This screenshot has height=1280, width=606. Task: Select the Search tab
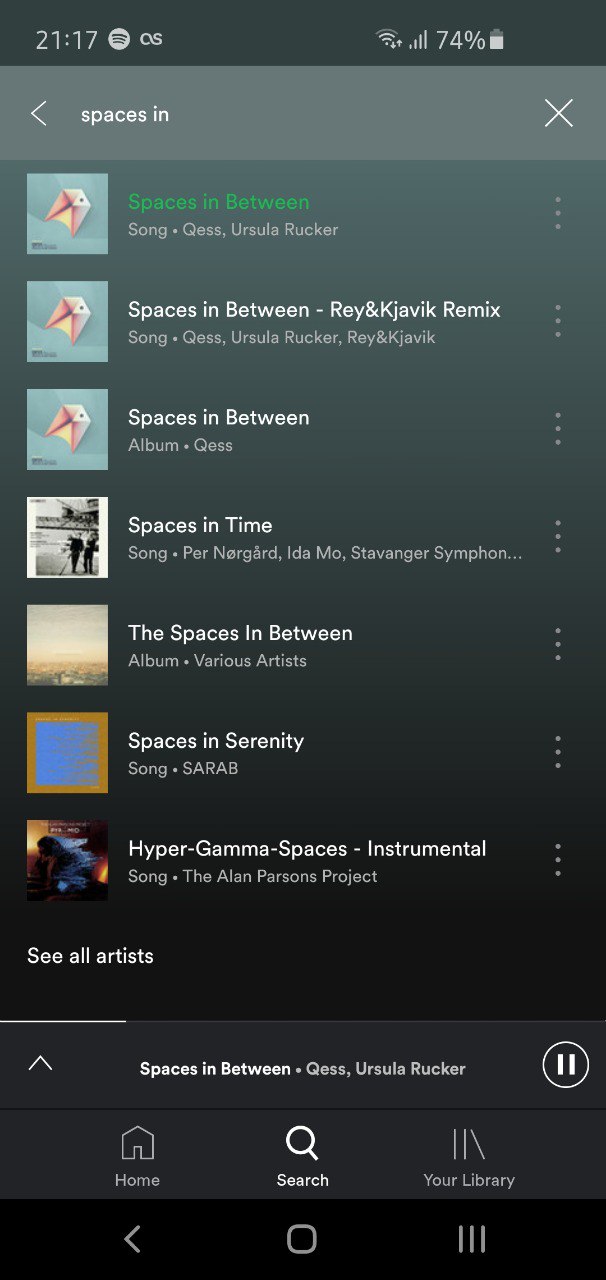(x=302, y=1157)
